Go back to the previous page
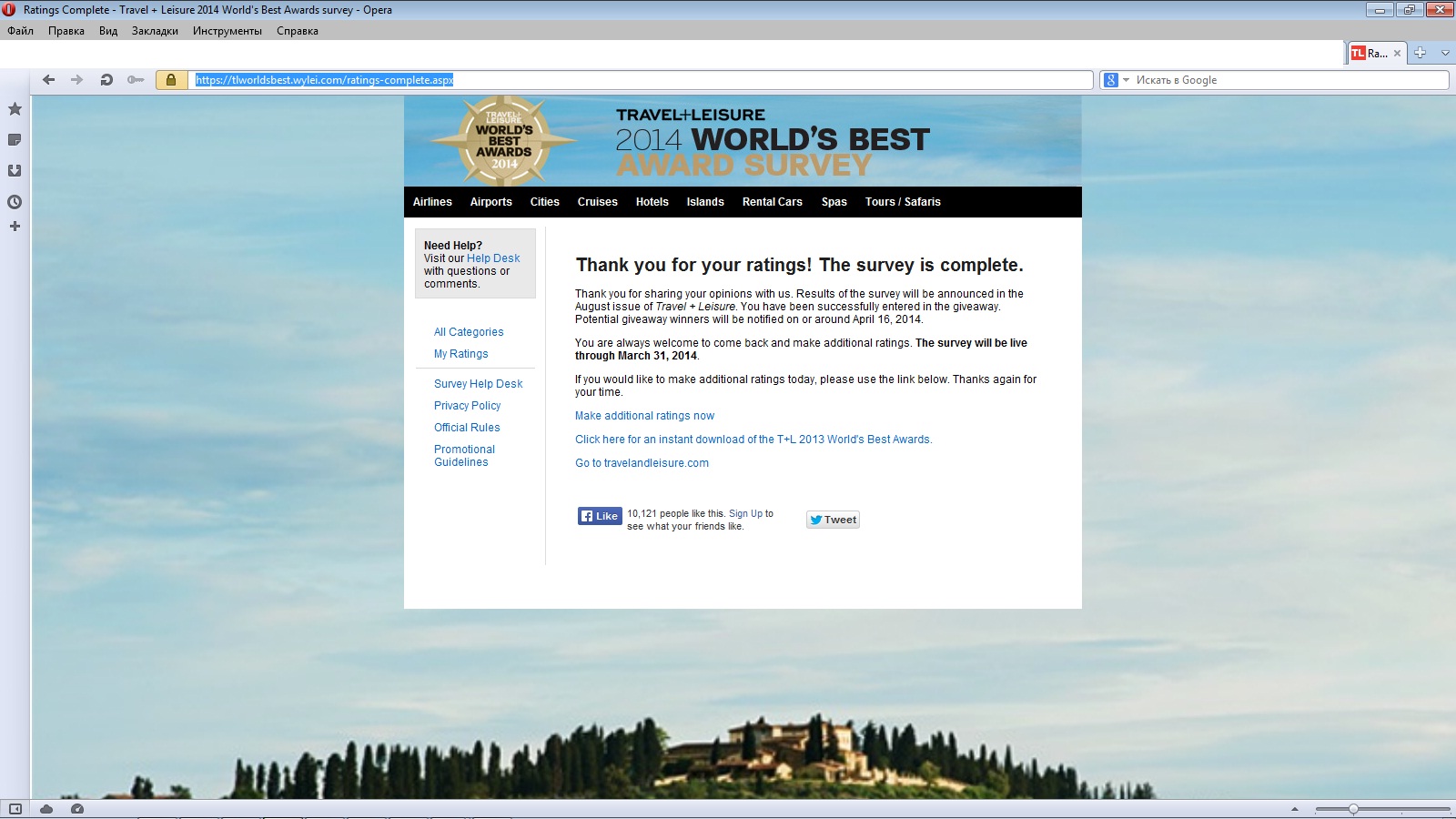The width and height of the screenshot is (1456, 819). (x=49, y=80)
